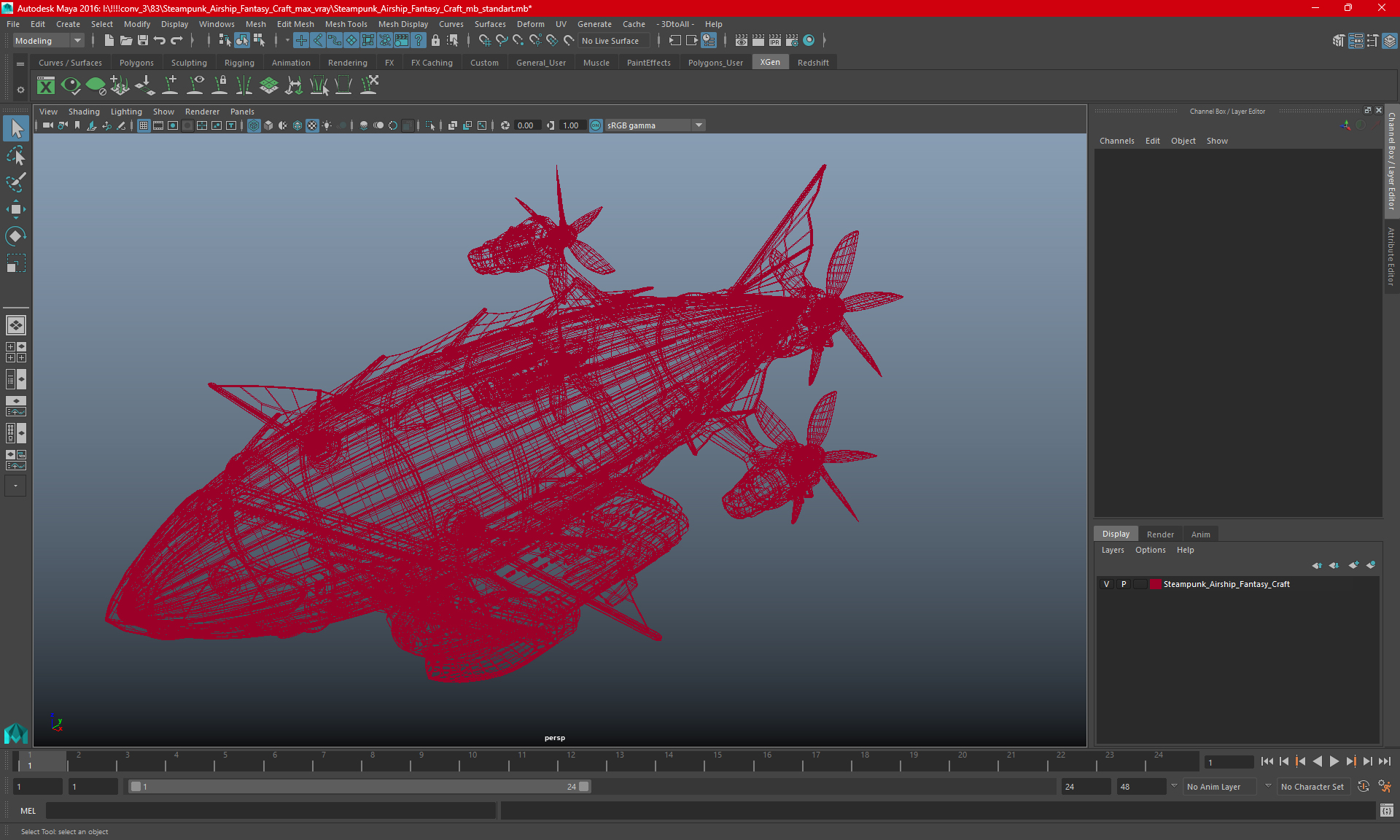Viewport: 1400px width, 840px height.
Task: Click the Render tab in layer editor
Action: (1159, 534)
